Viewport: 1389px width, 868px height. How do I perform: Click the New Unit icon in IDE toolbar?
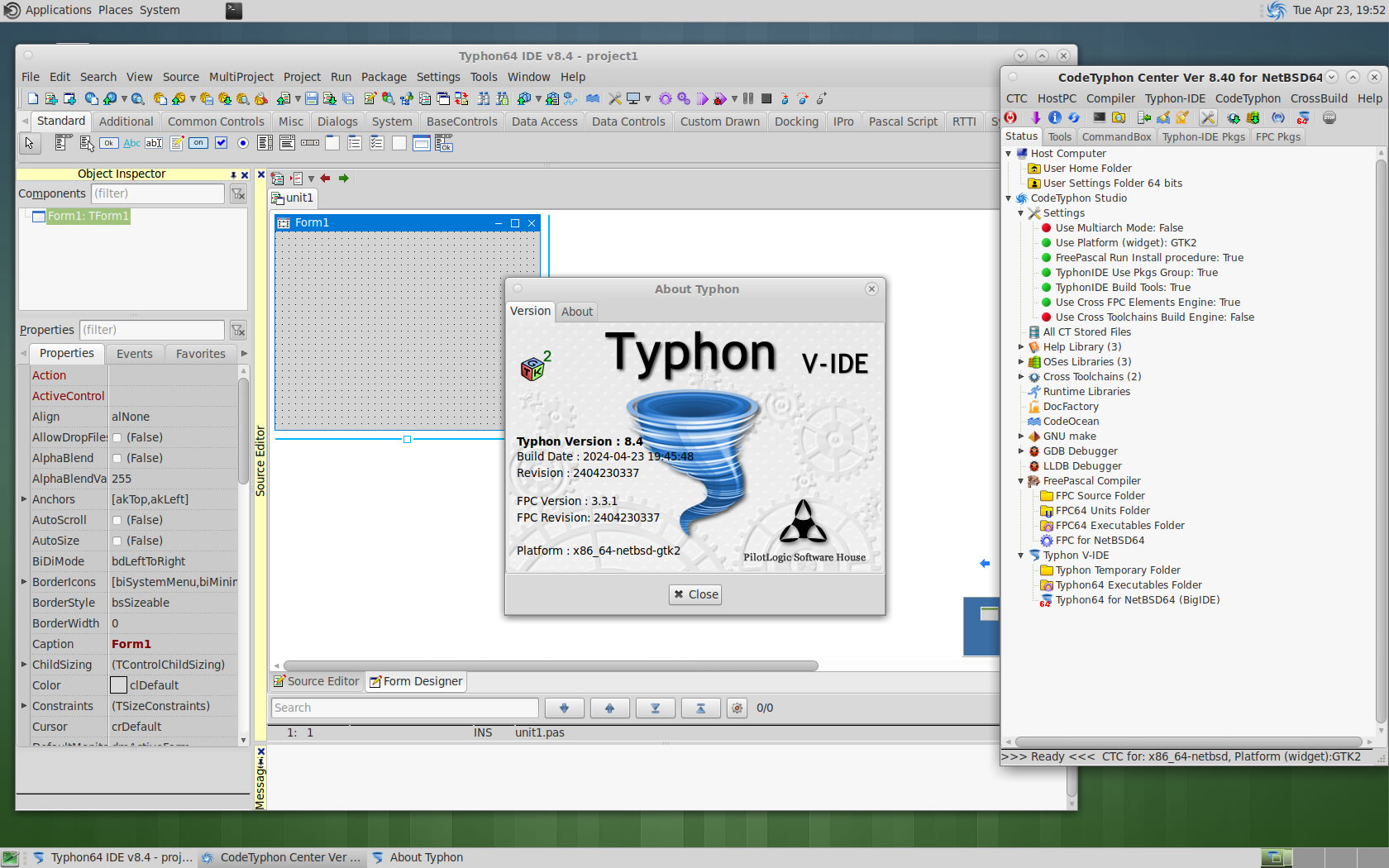click(51, 98)
